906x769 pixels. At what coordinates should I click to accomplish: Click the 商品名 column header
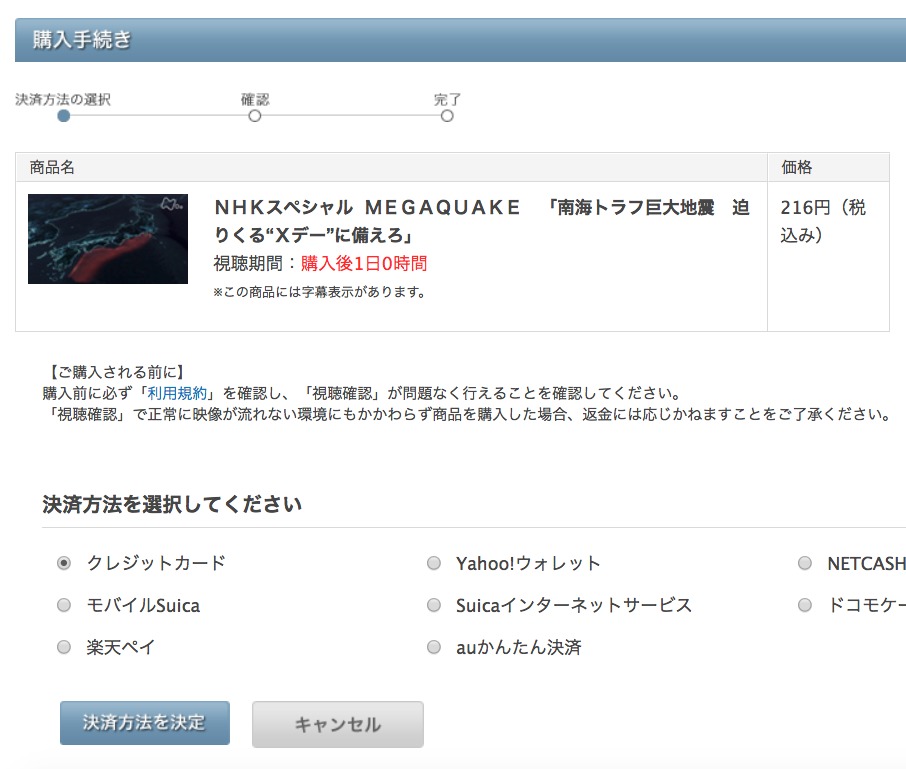pyautogui.click(x=52, y=168)
